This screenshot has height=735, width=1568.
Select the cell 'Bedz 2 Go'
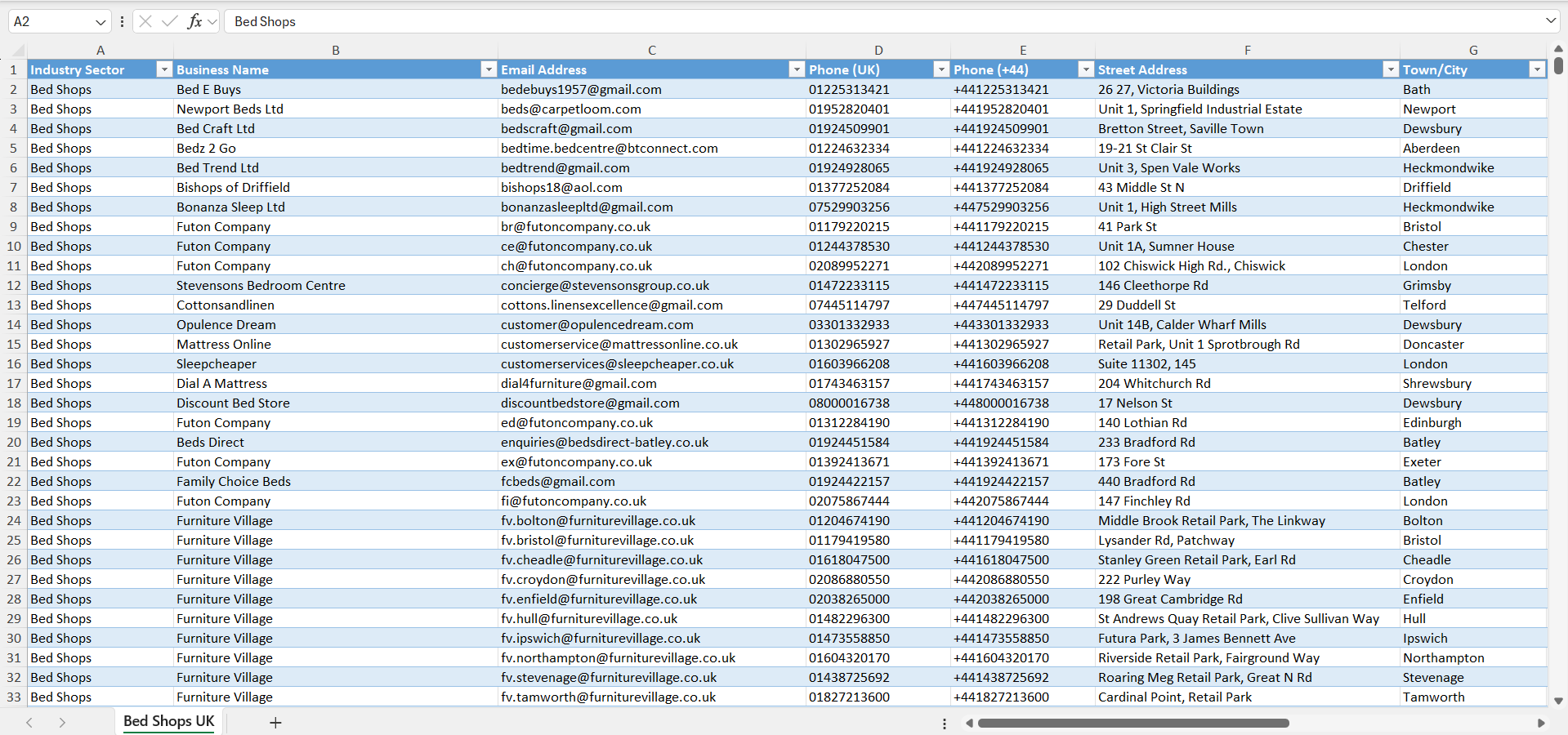click(336, 148)
